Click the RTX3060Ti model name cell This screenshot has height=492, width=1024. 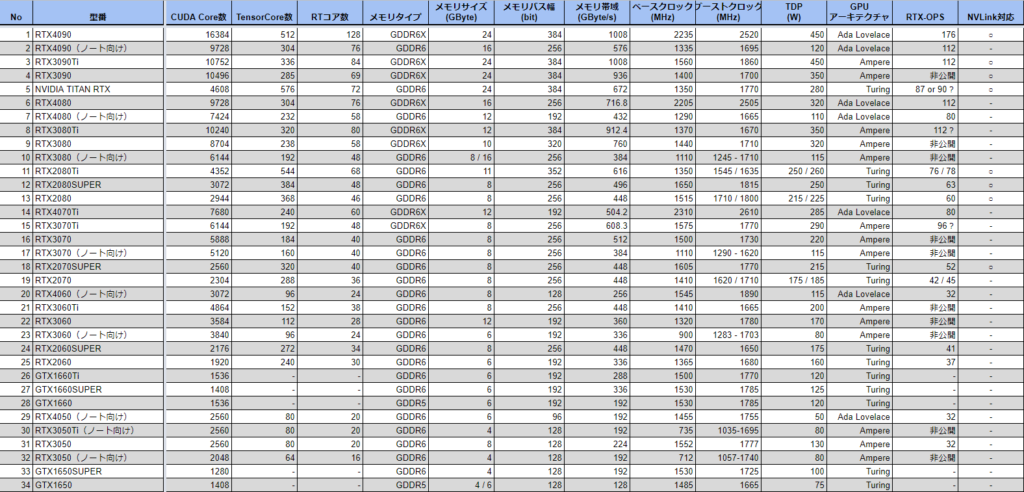[x=99, y=308]
